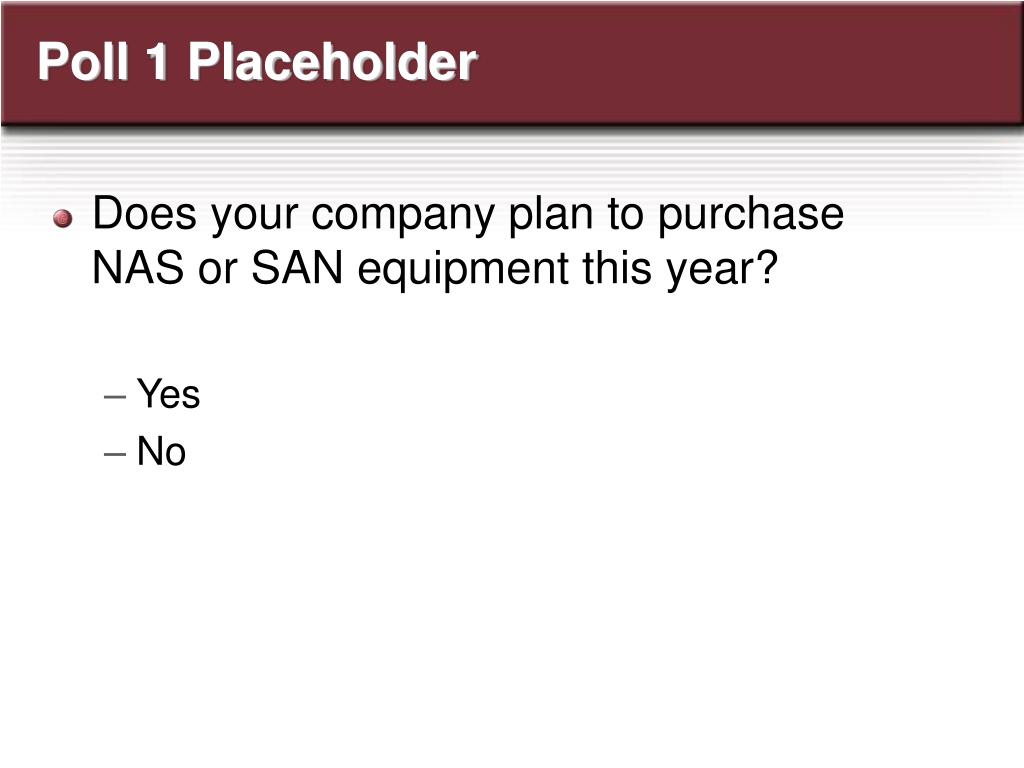The height and width of the screenshot is (768, 1024).
Task: Click the word 'Poll' in the title
Action: point(83,62)
